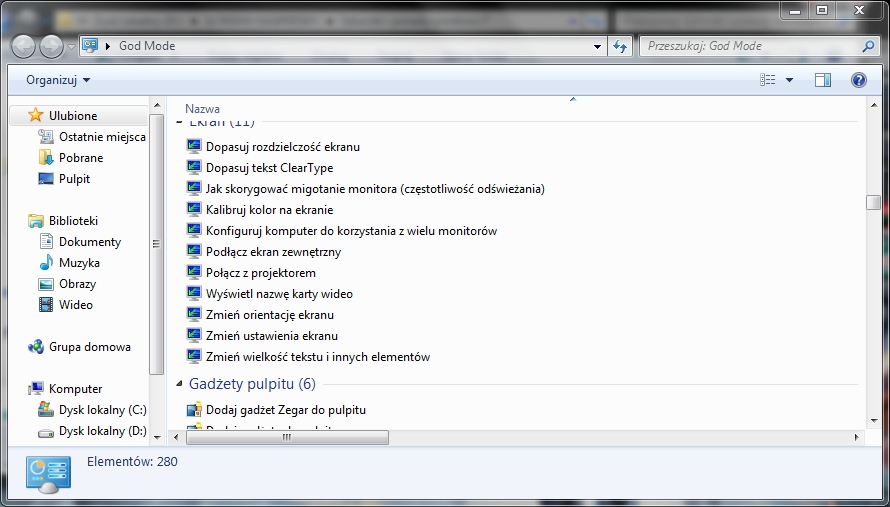Viewport: 890px width, 507px height.
Task: Click the Back navigation arrow
Action: click(x=23, y=46)
